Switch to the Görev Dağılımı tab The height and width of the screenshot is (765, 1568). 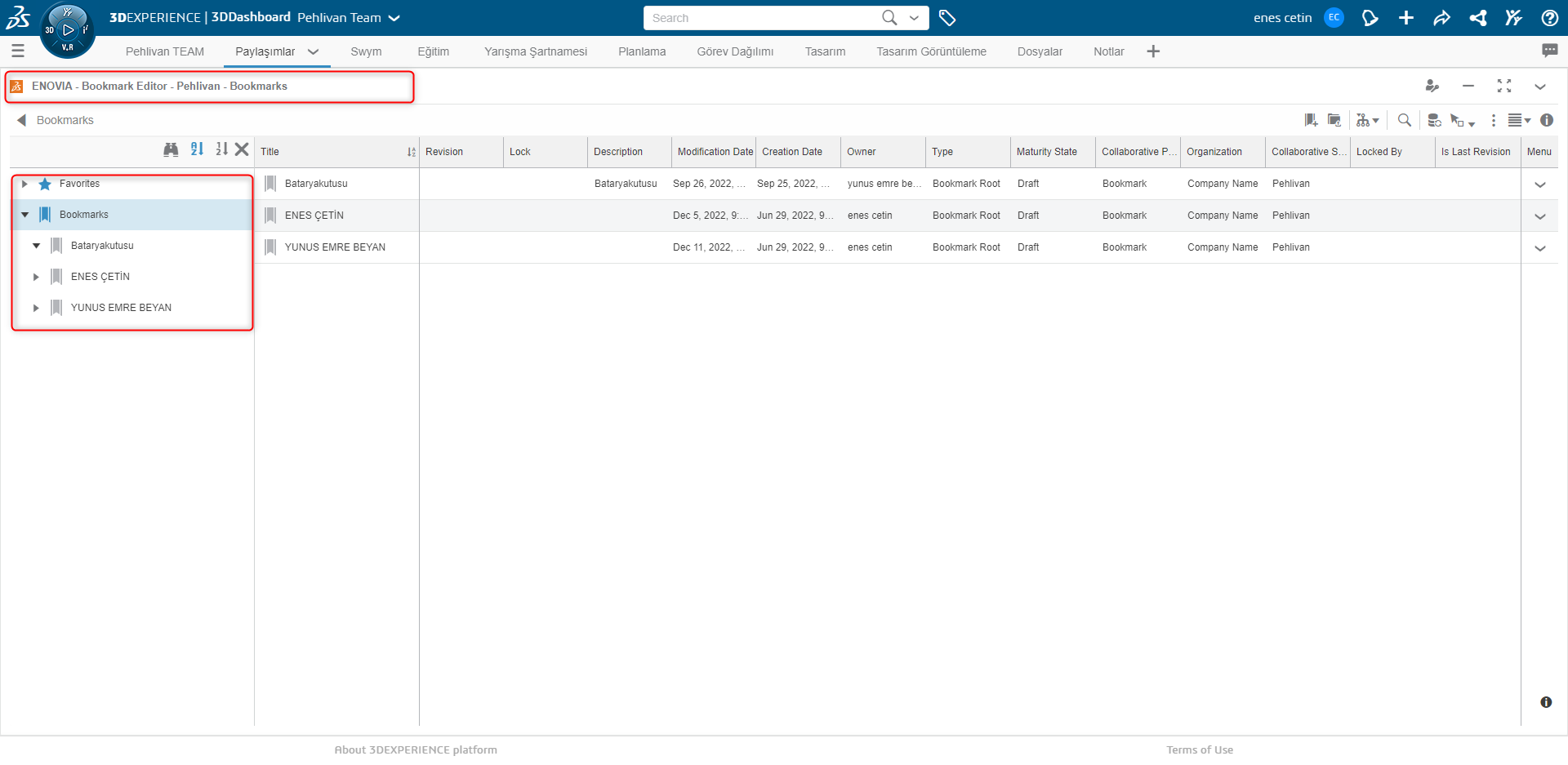735,51
